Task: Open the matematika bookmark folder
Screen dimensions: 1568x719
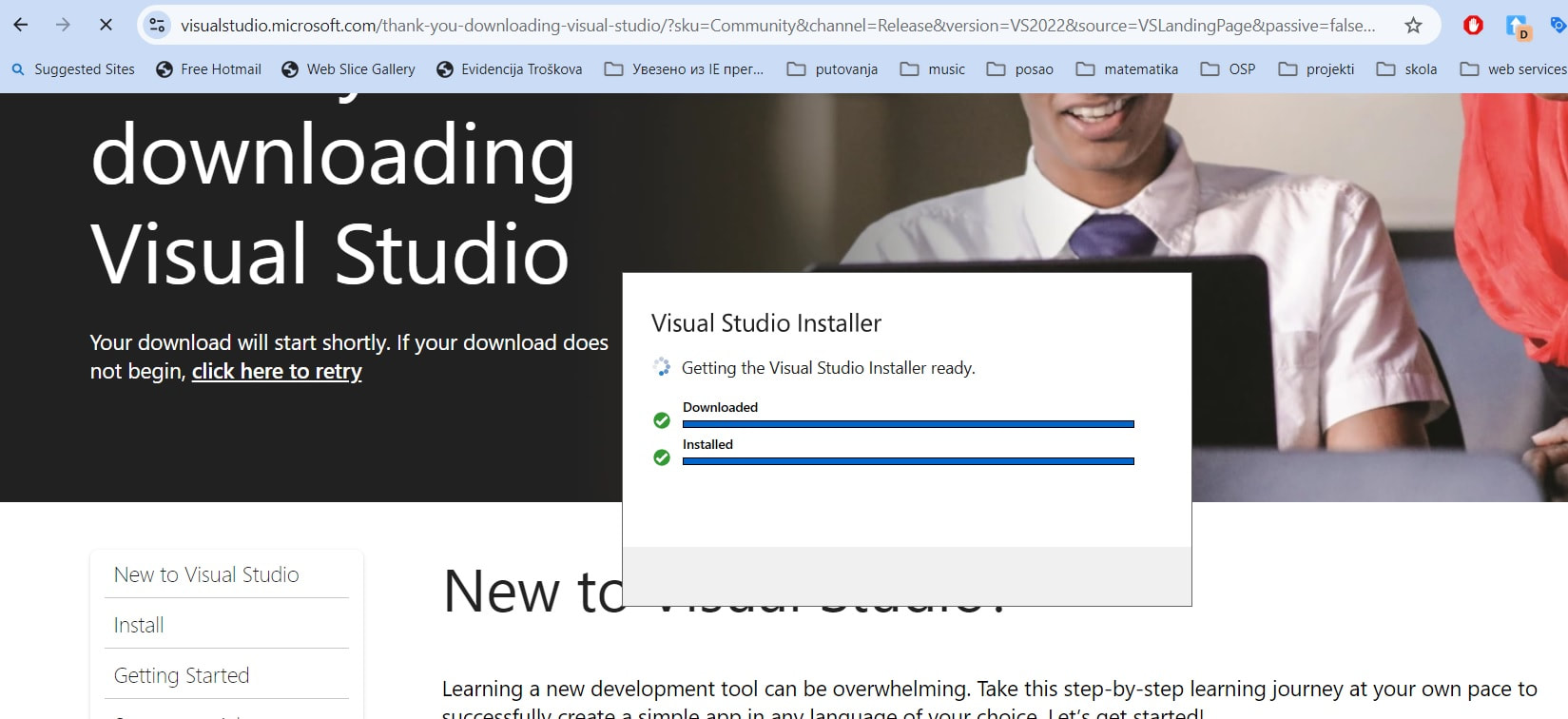Action: click(x=1127, y=69)
